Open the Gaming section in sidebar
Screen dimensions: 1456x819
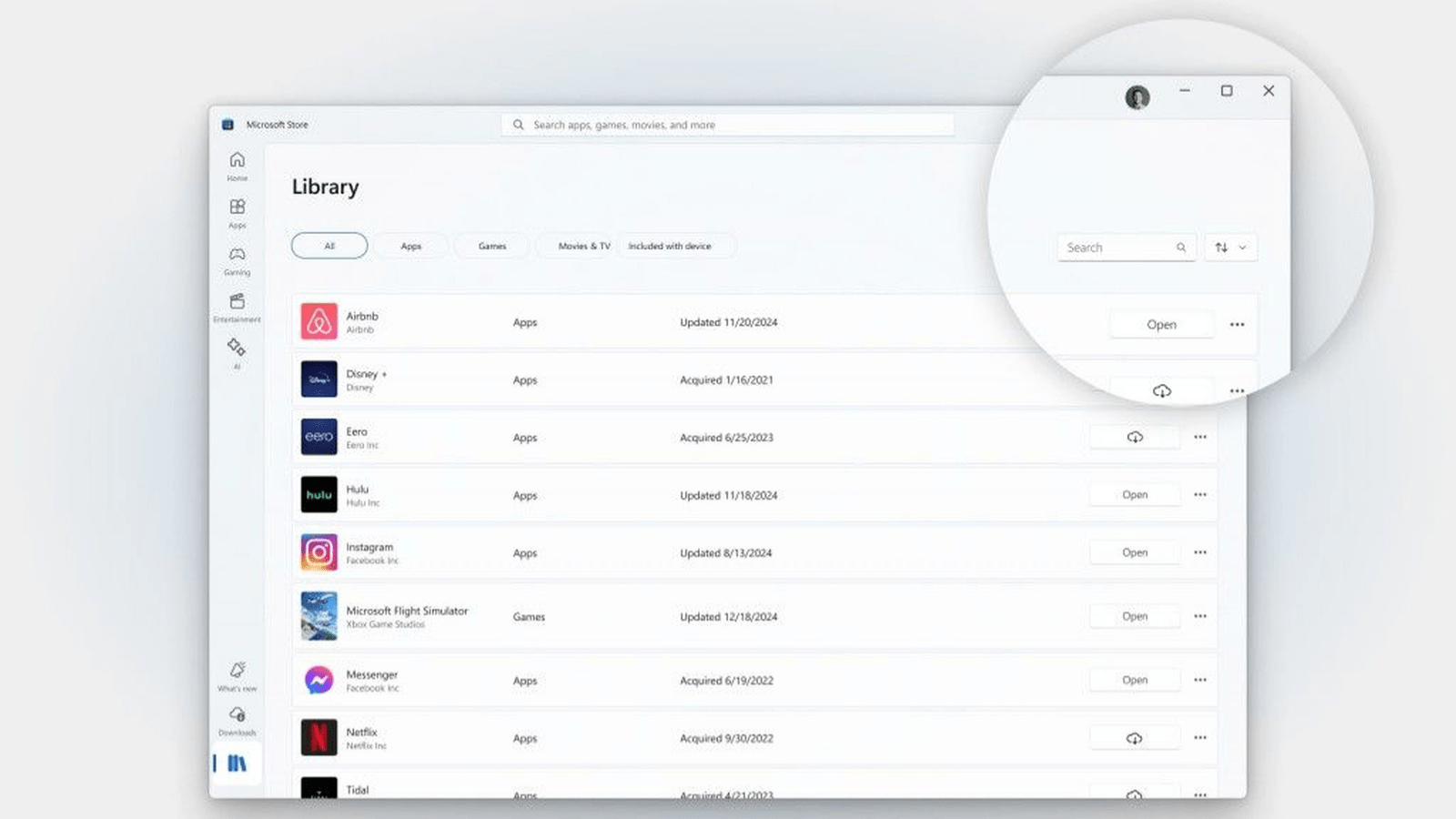237,260
